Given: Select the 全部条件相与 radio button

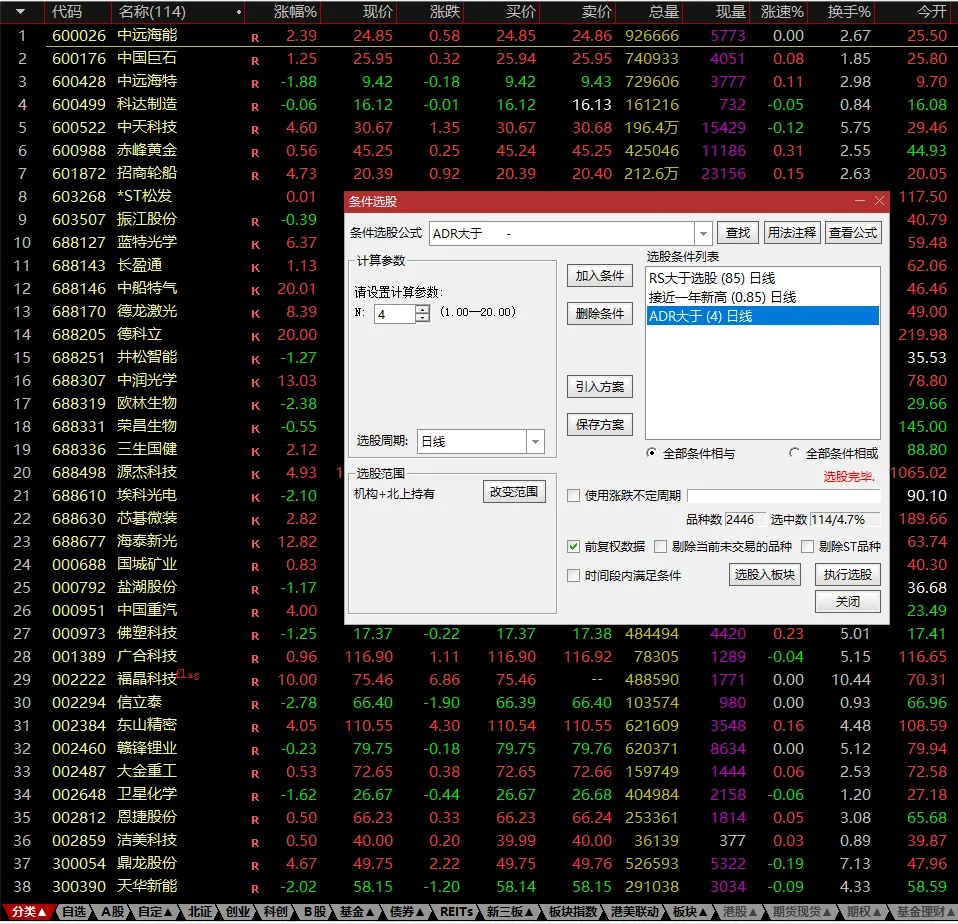Looking at the screenshot, I should click(x=652, y=453).
